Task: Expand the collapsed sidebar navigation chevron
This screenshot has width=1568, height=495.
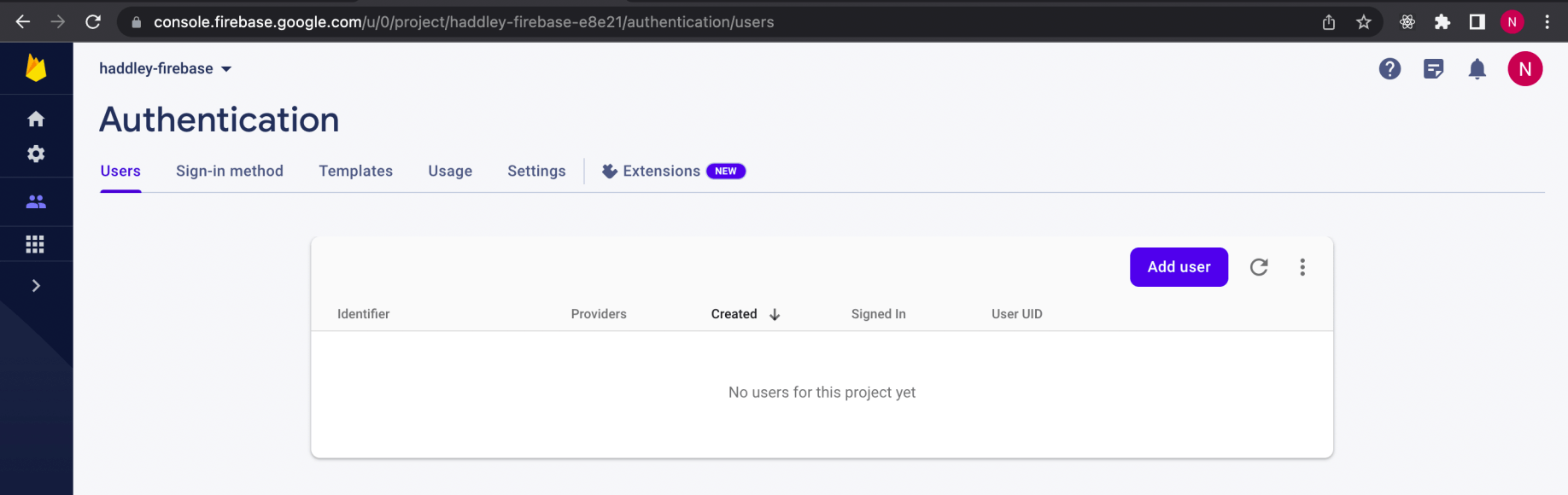Action: 36,286
